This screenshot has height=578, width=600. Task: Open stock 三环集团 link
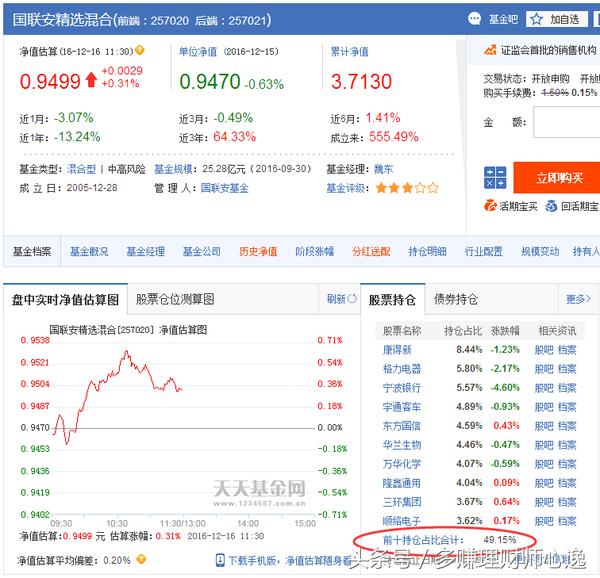[402, 502]
